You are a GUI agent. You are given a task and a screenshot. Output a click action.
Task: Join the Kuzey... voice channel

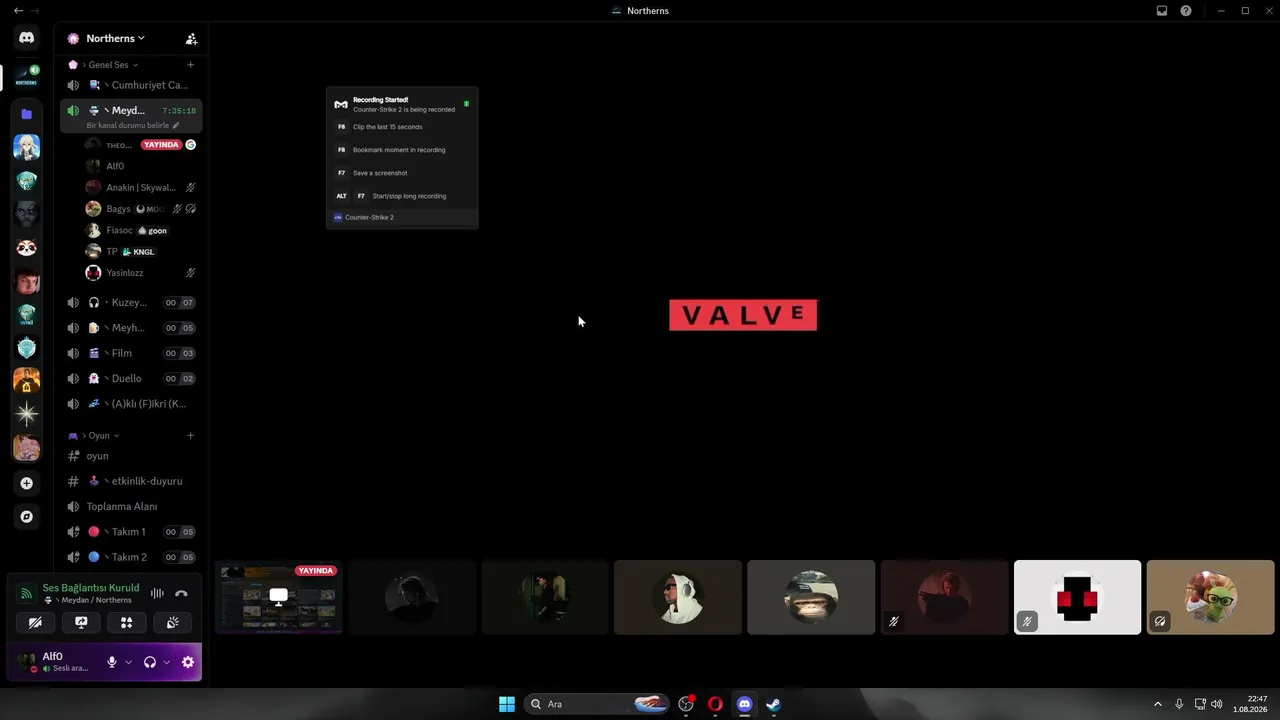(x=130, y=302)
